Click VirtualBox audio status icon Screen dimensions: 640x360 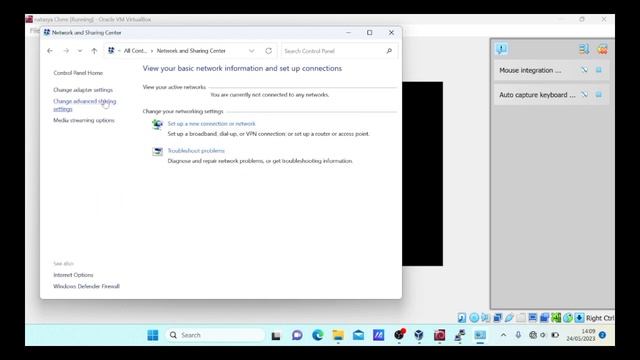[x=485, y=318]
